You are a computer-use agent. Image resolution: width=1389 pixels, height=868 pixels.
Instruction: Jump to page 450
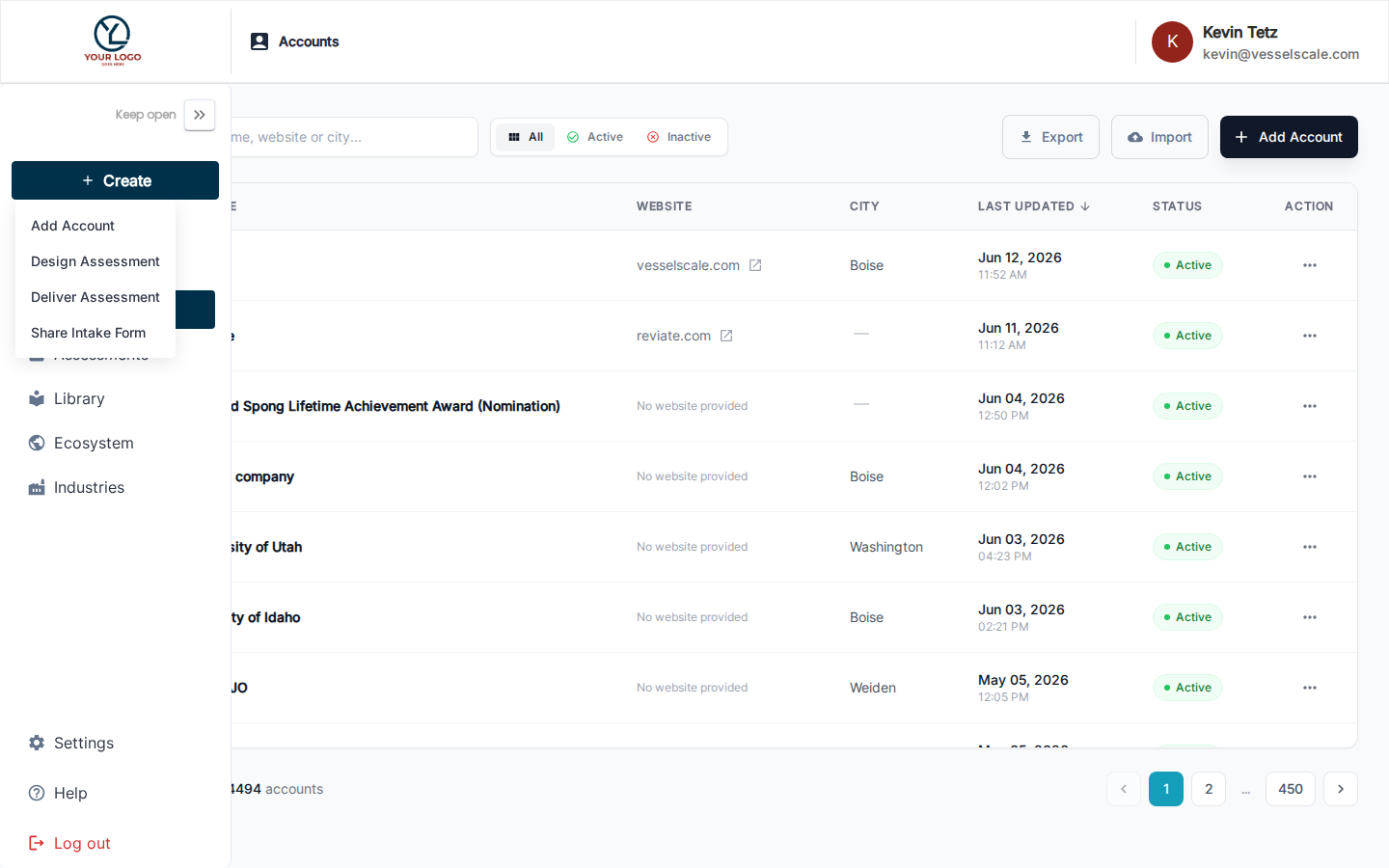1291,789
